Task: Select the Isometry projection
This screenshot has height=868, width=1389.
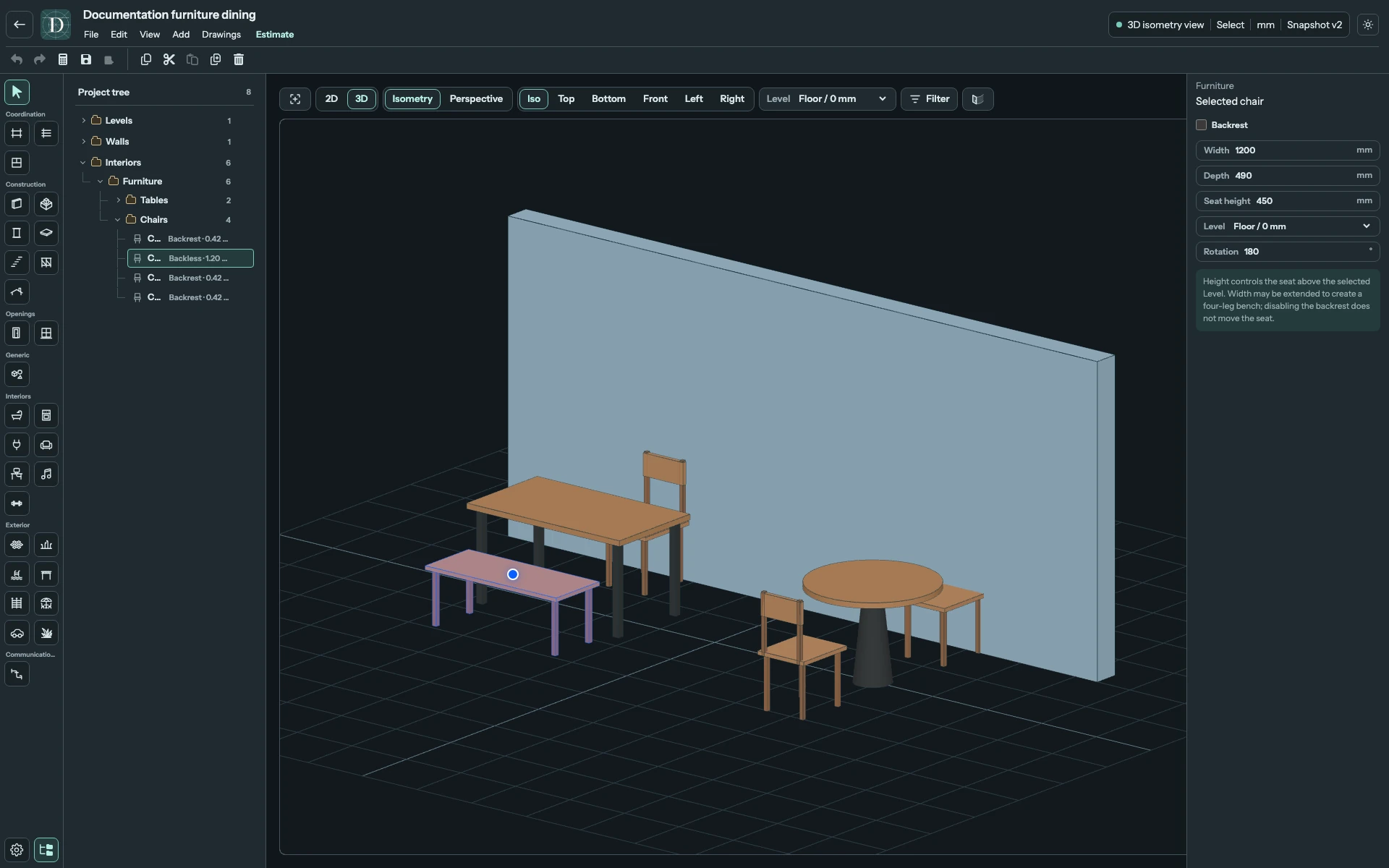Action: point(412,99)
